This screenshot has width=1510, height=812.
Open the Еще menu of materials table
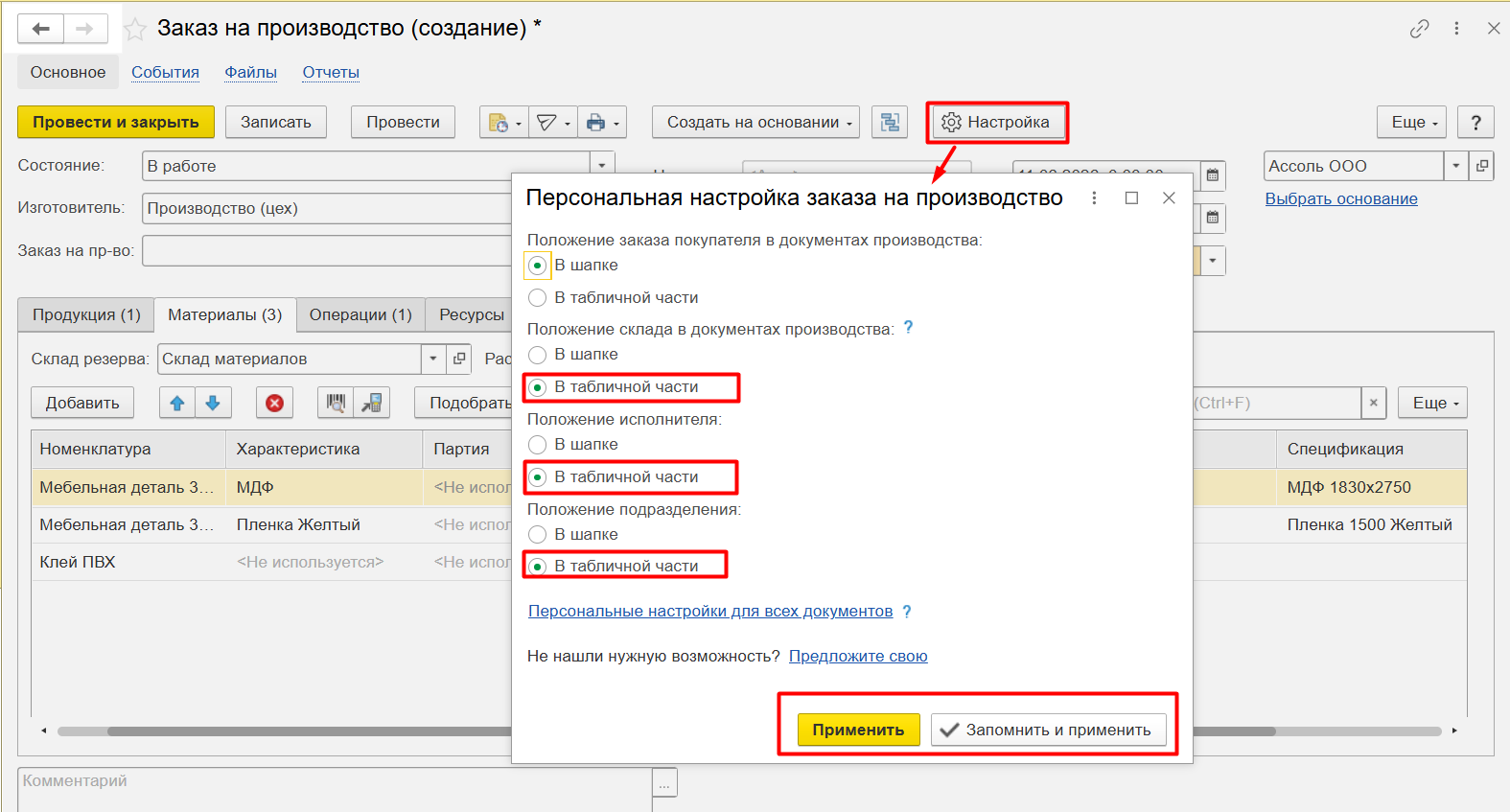[x=1432, y=404]
